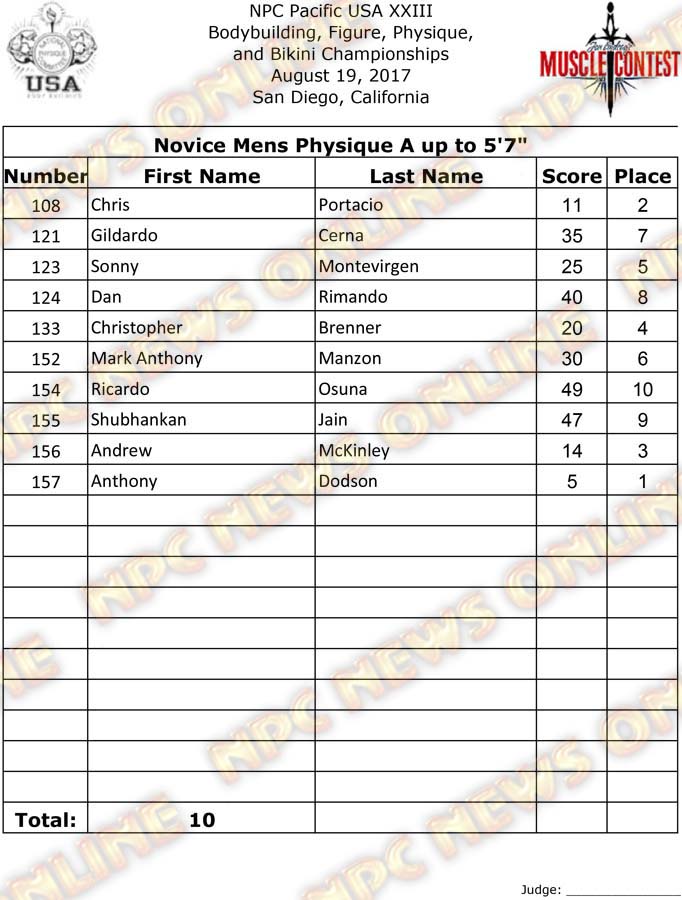Click the Place column header
The width and height of the screenshot is (682, 900).
pos(642,176)
